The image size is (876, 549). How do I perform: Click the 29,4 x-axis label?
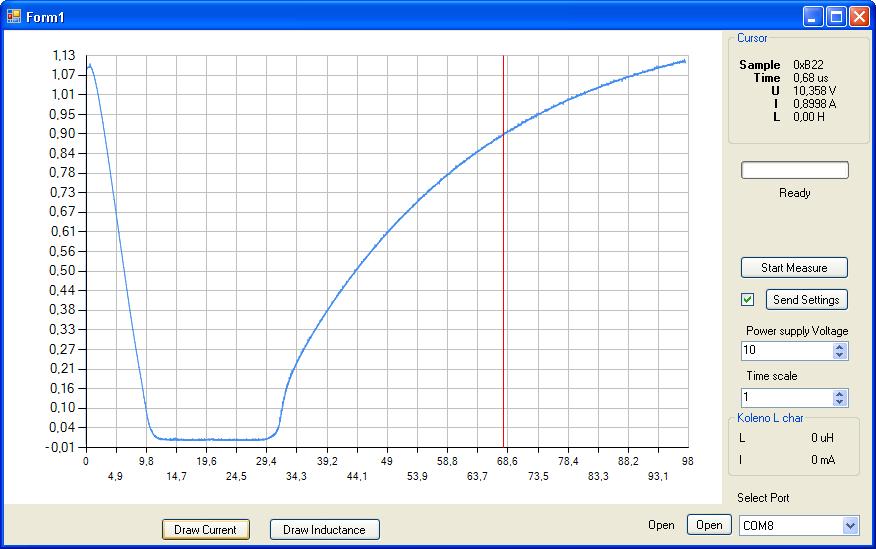click(x=266, y=461)
